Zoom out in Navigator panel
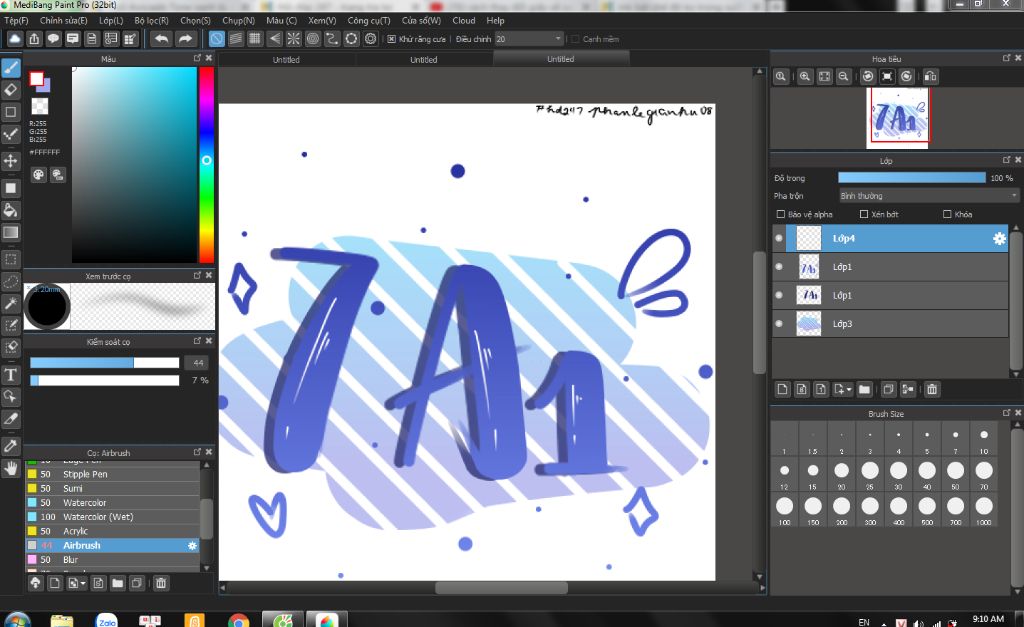This screenshot has width=1024, height=627. pyautogui.click(x=843, y=76)
